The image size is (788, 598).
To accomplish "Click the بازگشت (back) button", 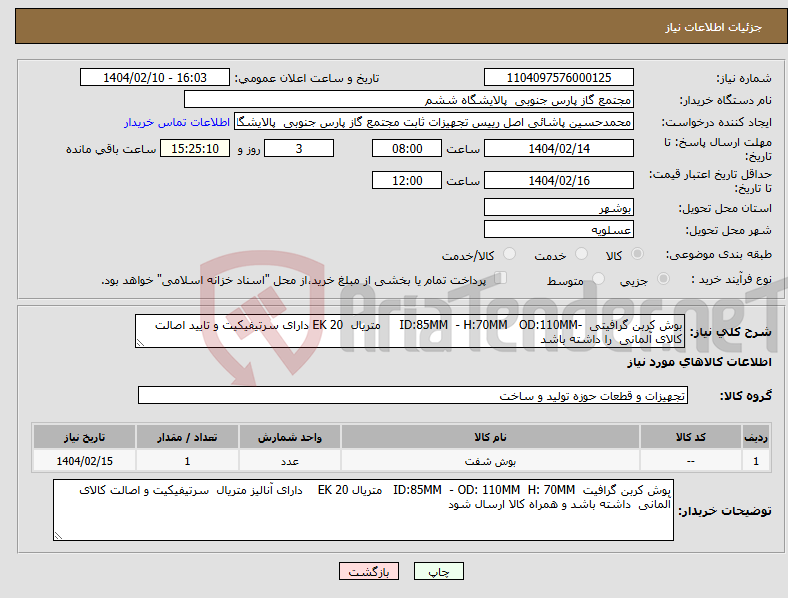I will click(x=369, y=571).
